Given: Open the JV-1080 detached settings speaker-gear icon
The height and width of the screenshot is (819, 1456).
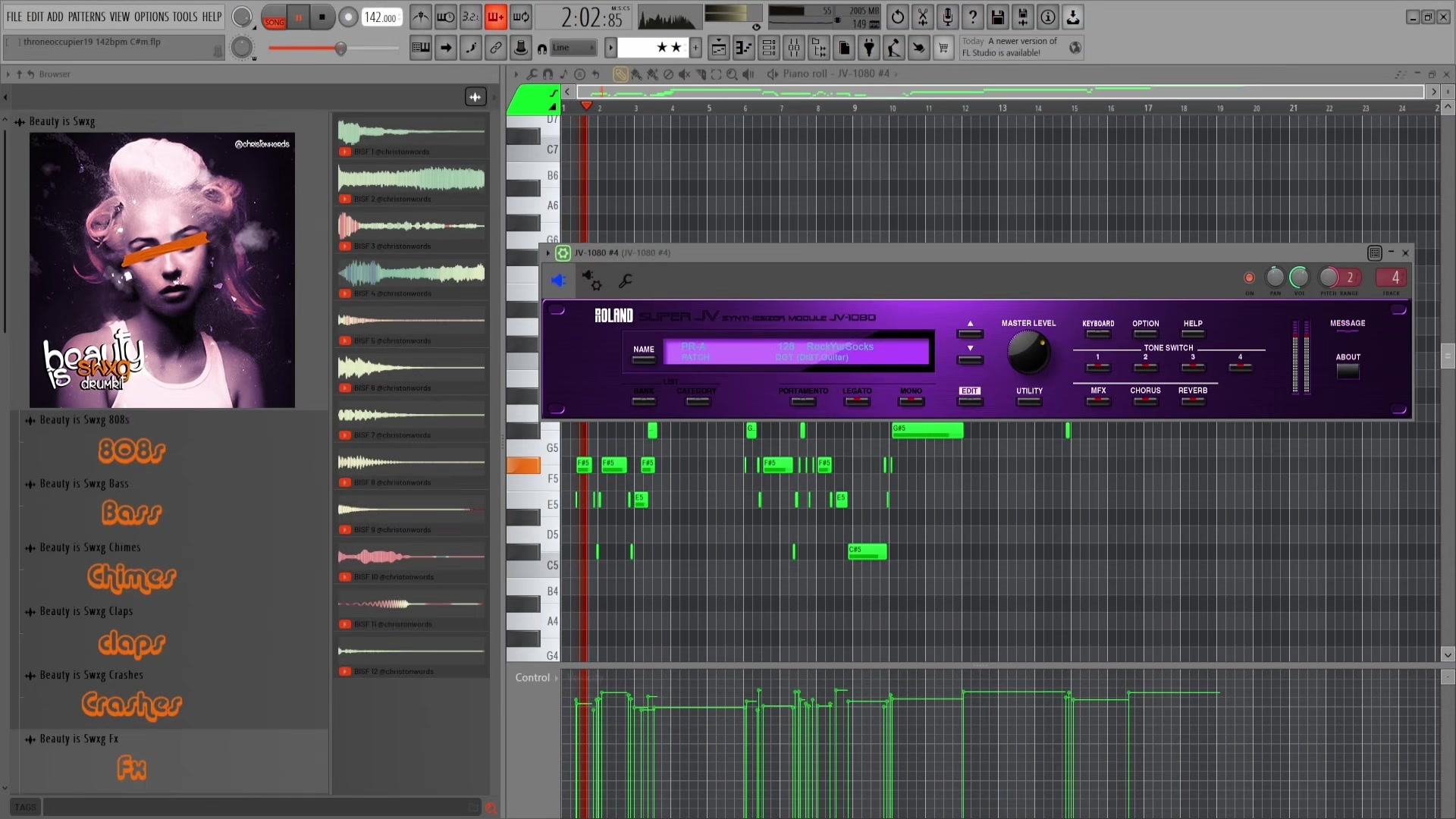Looking at the screenshot, I should [591, 281].
